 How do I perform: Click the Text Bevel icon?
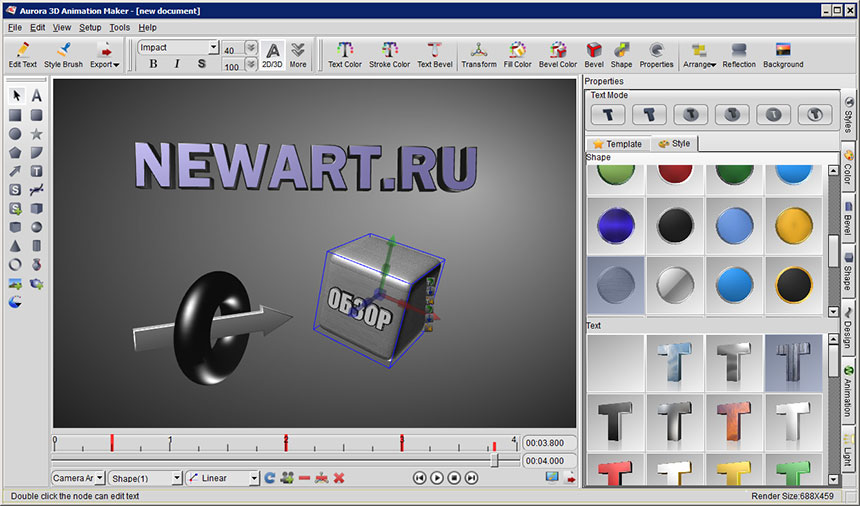click(x=434, y=55)
